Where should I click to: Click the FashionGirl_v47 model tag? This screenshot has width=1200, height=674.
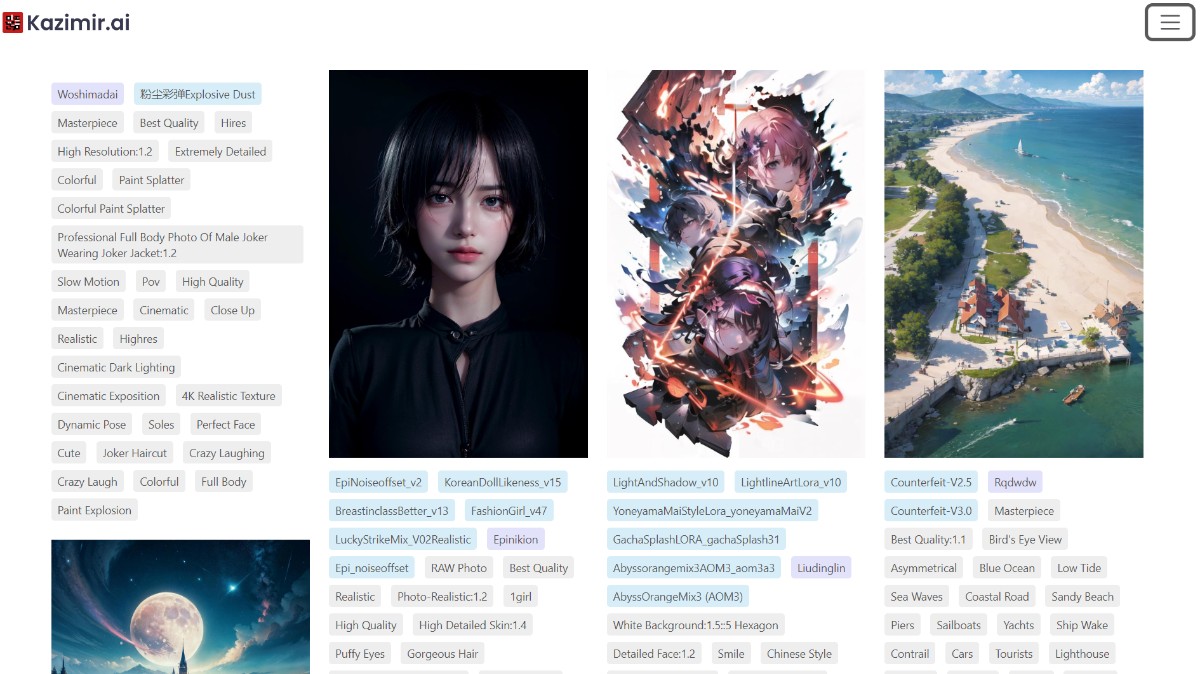(510, 511)
